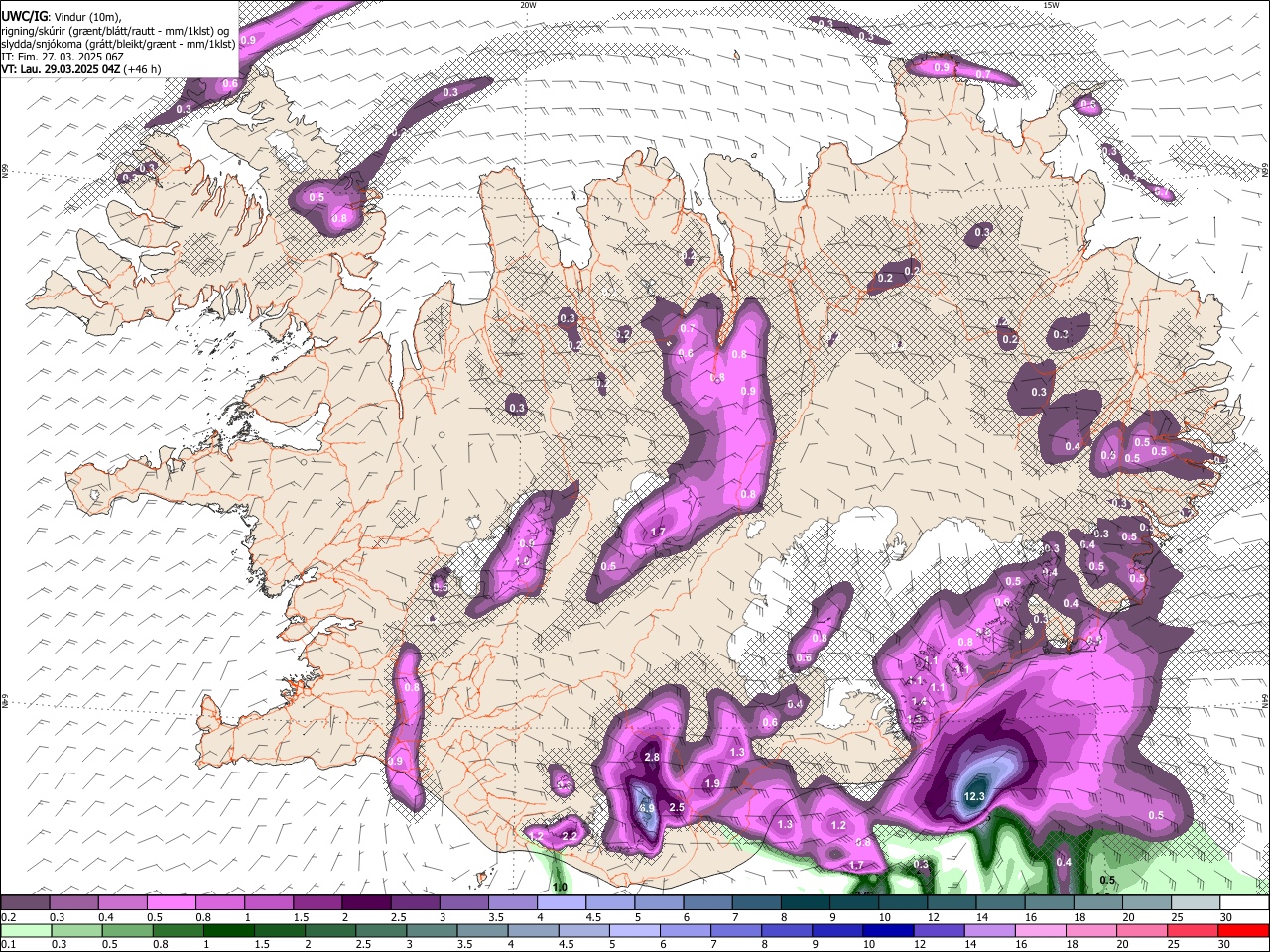Click the UWC/IG title text
The height and width of the screenshot is (952, 1270).
(24, 16)
